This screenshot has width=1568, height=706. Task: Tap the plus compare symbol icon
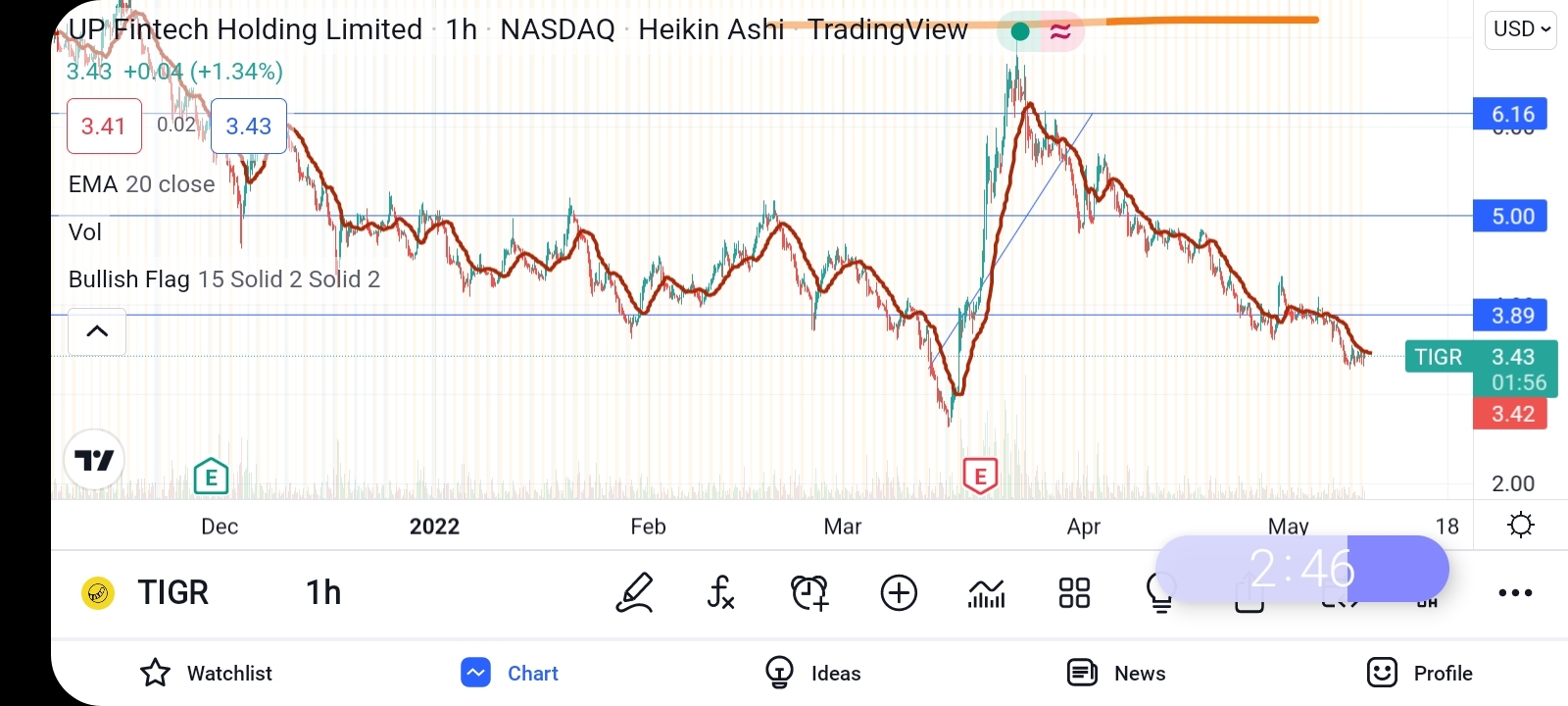pos(899,592)
